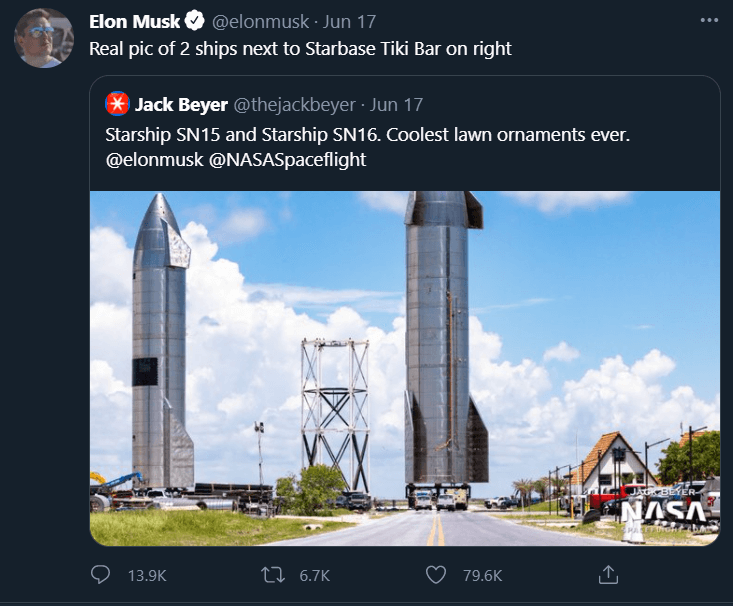Like the tweet with the heart icon
The image size is (733, 606).
pos(435,575)
